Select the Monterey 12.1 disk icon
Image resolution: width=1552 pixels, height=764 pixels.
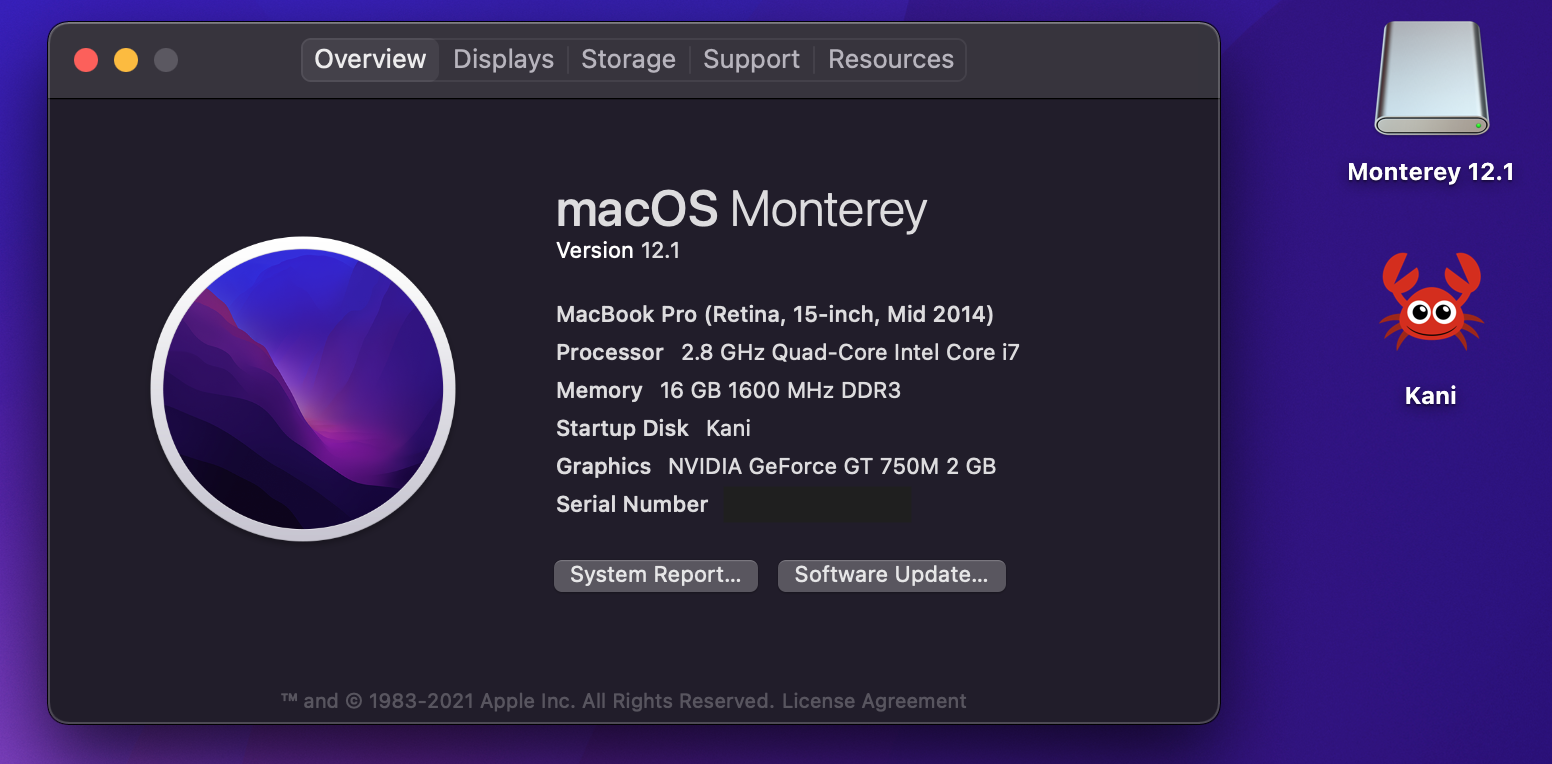pos(1431,79)
